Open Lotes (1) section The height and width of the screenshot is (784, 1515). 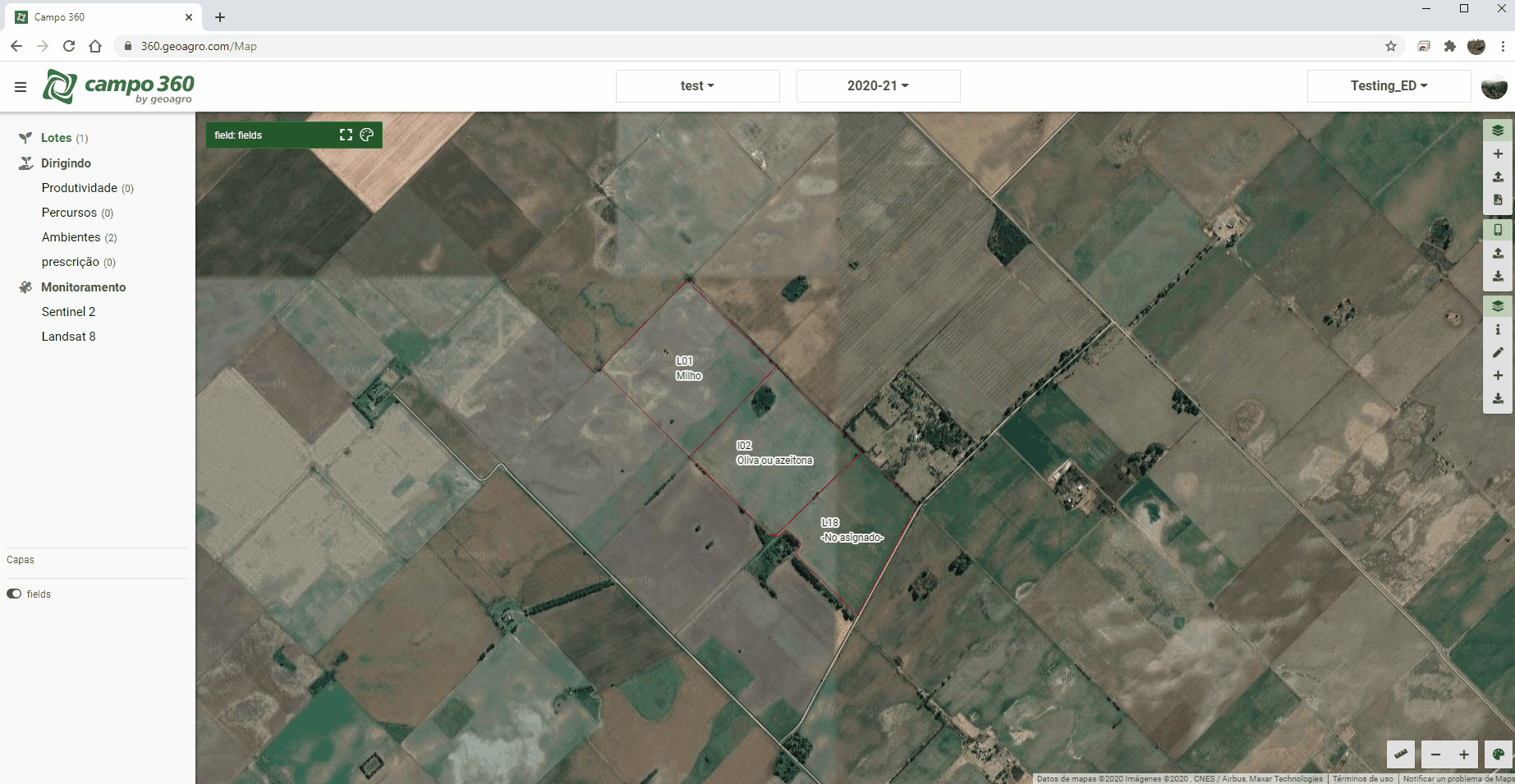(x=64, y=138)
